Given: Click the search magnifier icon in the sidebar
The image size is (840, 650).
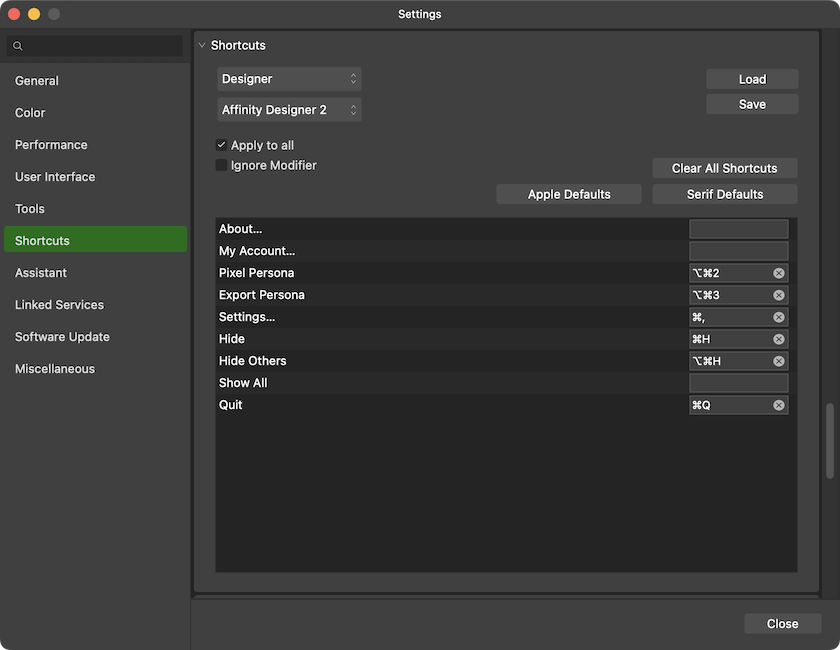Looking at the screenshot, I should (x=17, y=46).
